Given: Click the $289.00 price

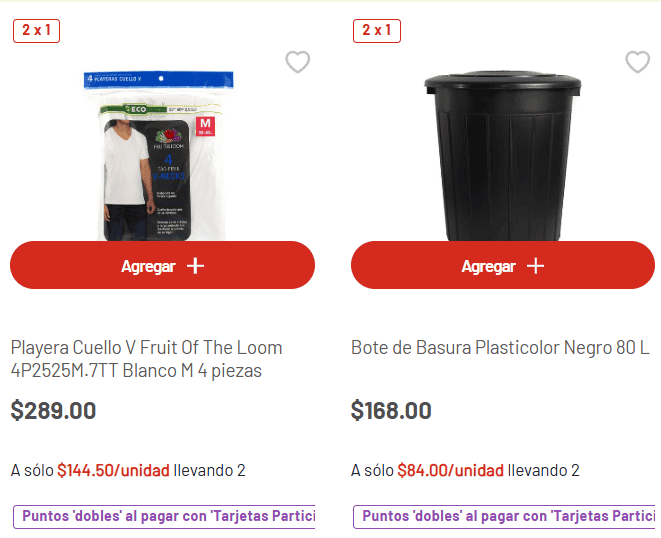Looking at the screenshot, I should [x=54, y=410].
